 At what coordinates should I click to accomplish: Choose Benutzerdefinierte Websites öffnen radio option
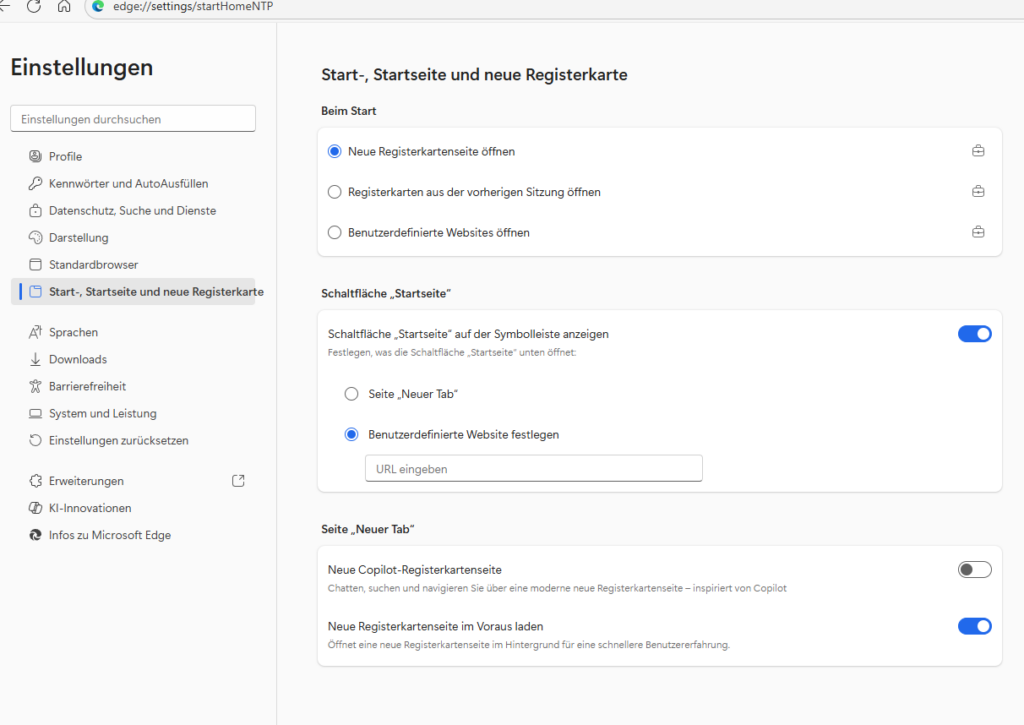click(335, 233)
